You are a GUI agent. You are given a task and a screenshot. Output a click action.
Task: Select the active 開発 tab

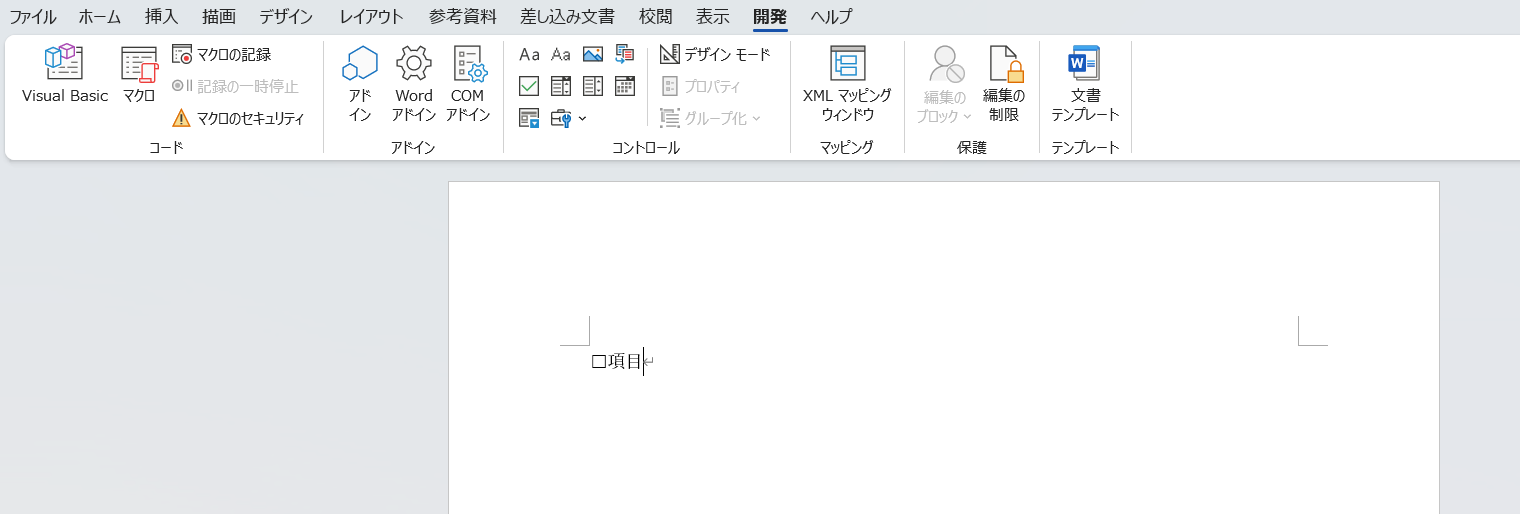770,17
